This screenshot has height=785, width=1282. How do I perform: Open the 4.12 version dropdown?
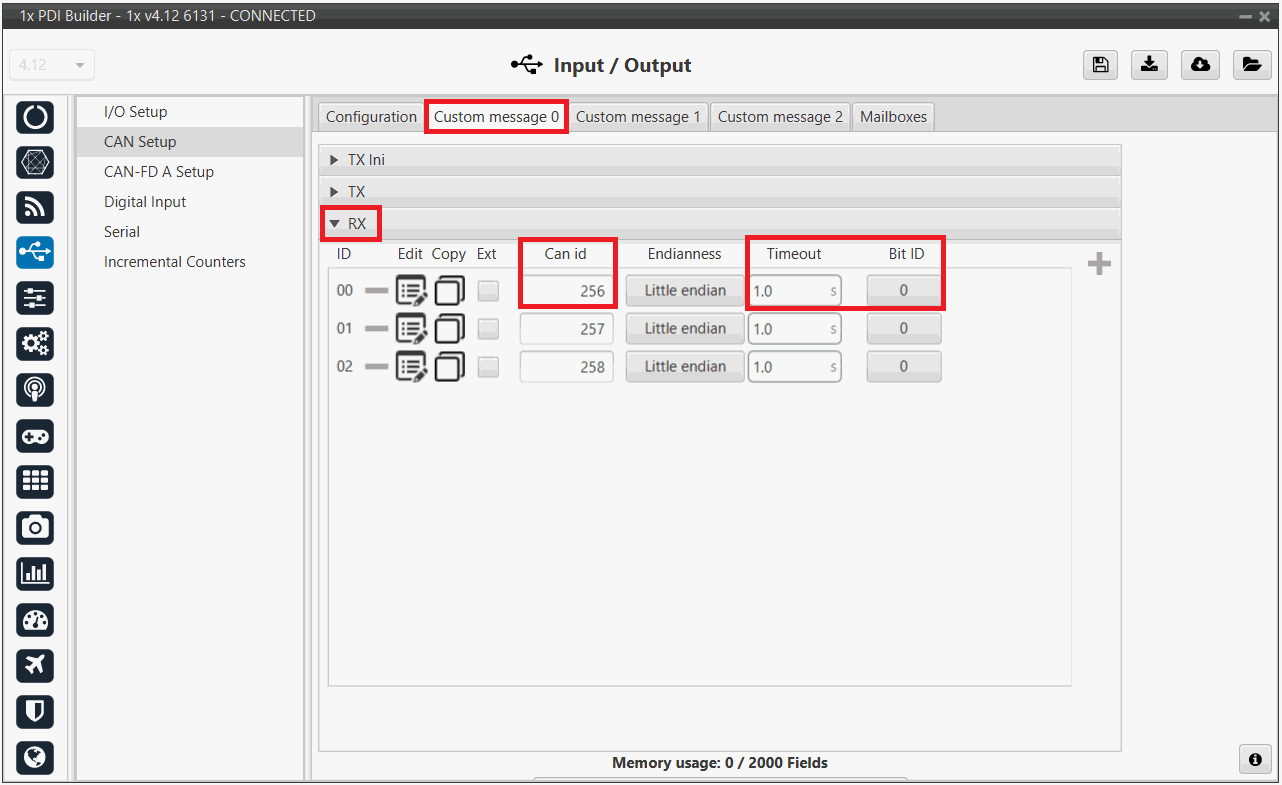click(x=51, y=65)
